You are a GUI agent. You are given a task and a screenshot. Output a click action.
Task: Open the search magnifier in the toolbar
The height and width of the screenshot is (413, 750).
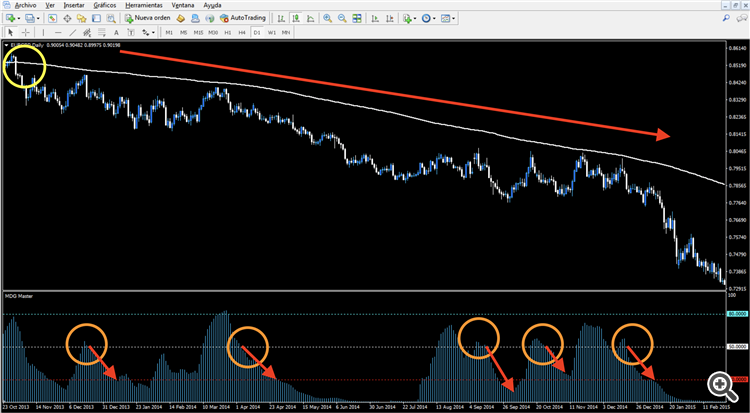tap(726, 18)
